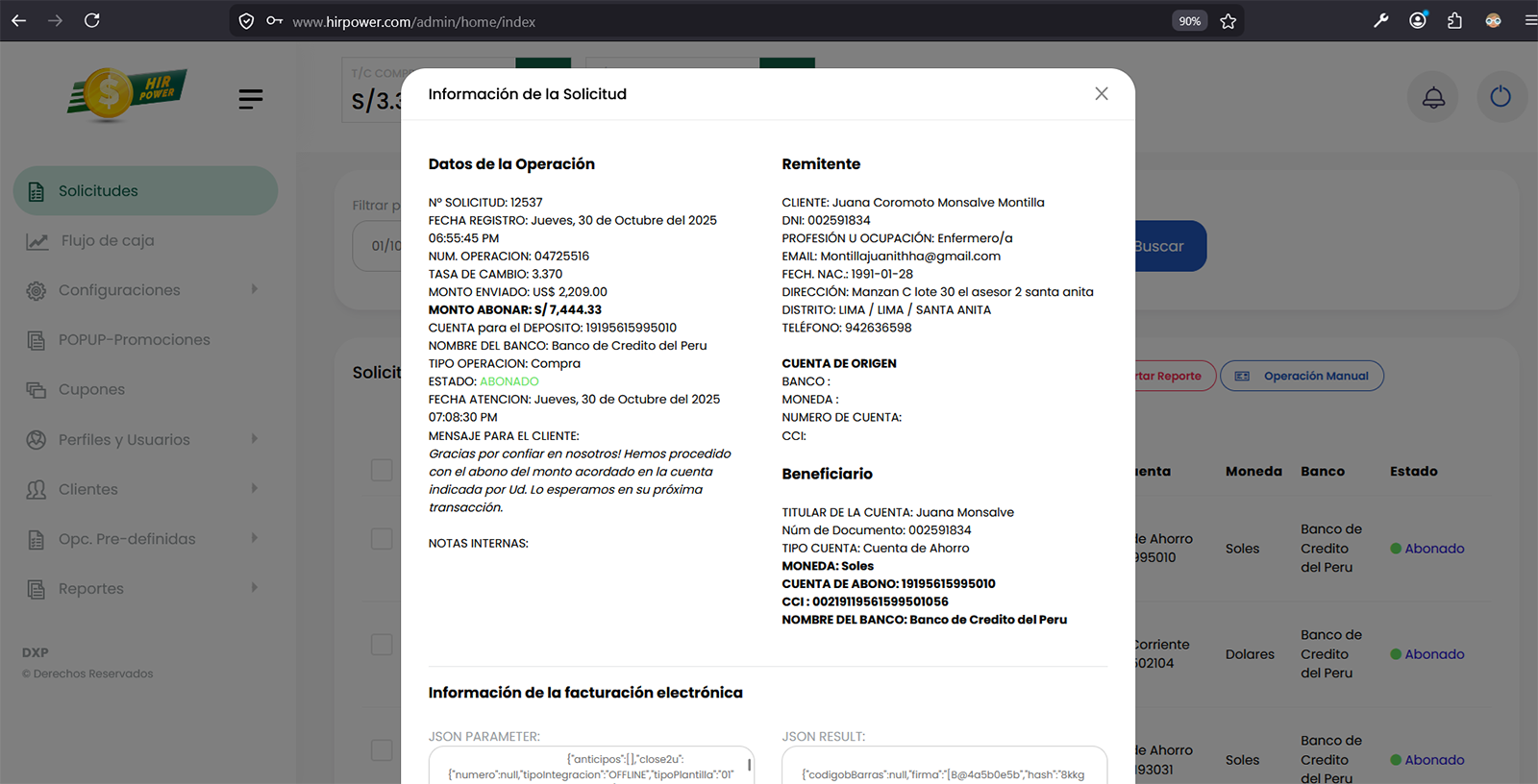Screen dimensions: 1538x784
Task: Click the CUENTA DE ABONO: 19195615995010 line
Action: coord(888,584)
